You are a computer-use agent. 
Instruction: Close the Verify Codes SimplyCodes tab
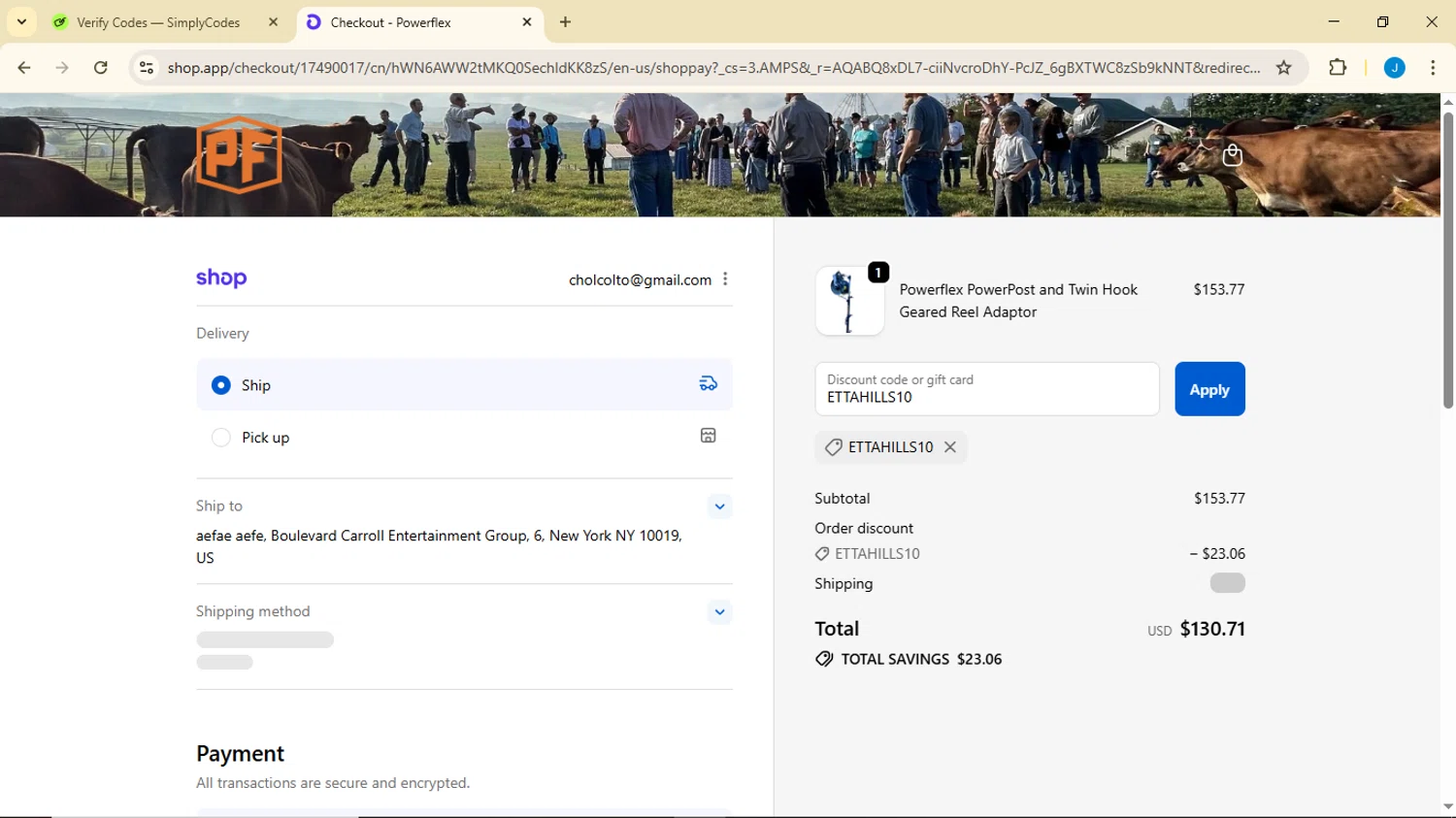274,22
